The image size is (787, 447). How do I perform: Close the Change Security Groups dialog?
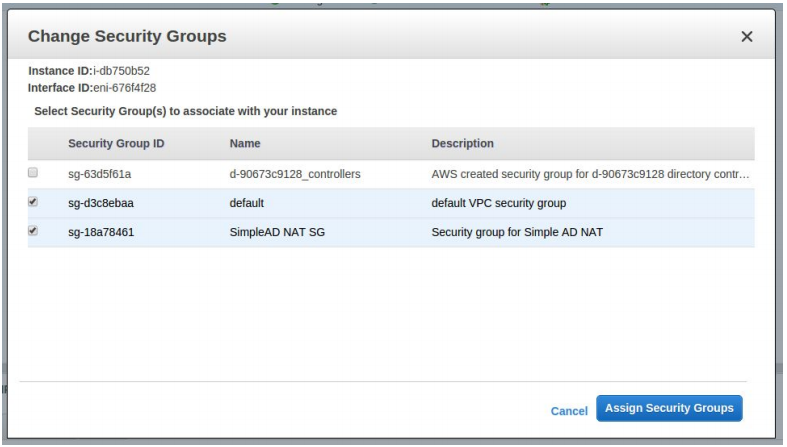pos(746,36)
